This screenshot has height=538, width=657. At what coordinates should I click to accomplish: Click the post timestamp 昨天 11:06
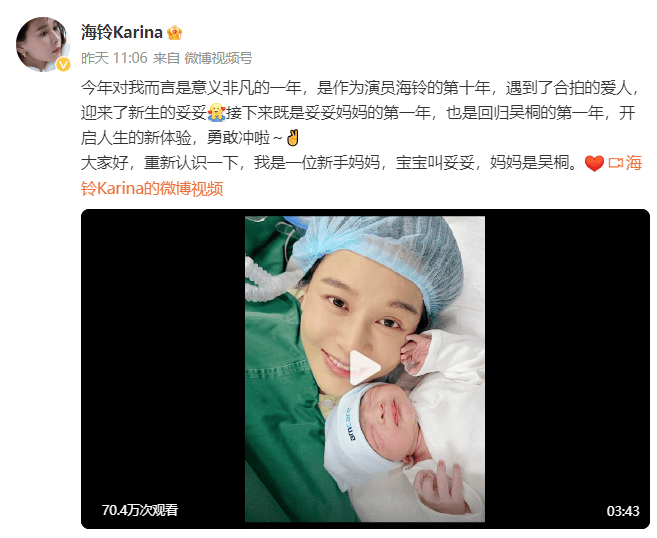click(114, 58)
